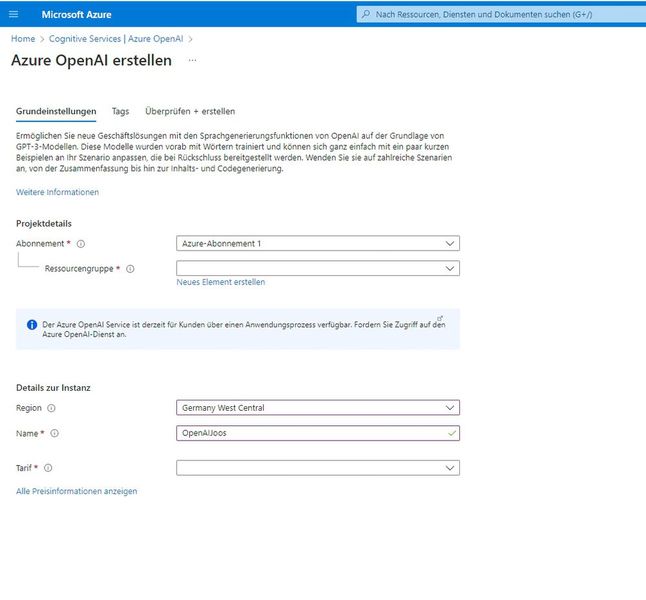The image size is (646, 600).
Task: Switch to the Tags tab
Action: tap(120, 111)
